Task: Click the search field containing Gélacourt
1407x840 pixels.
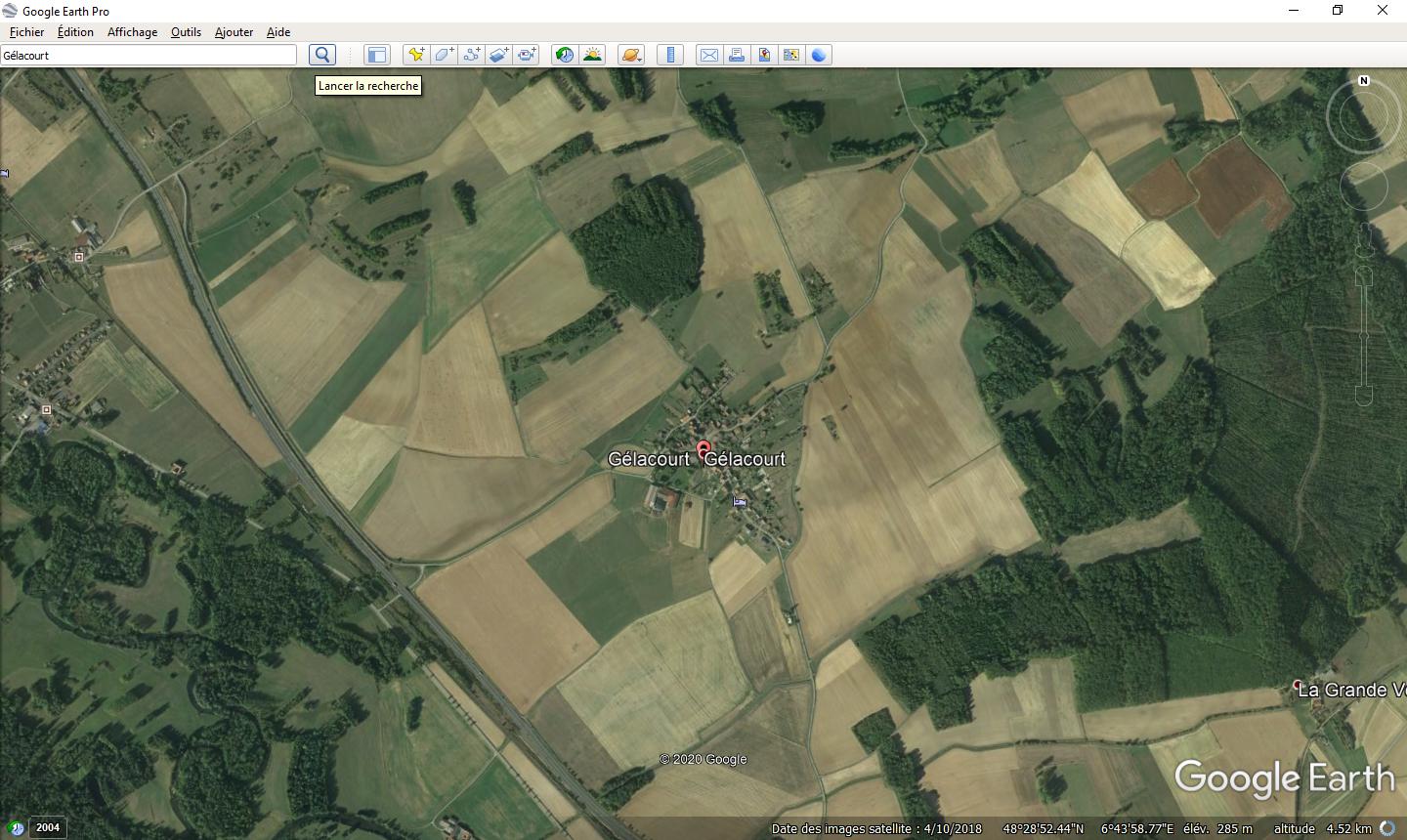Action: (x=149, y=55)
